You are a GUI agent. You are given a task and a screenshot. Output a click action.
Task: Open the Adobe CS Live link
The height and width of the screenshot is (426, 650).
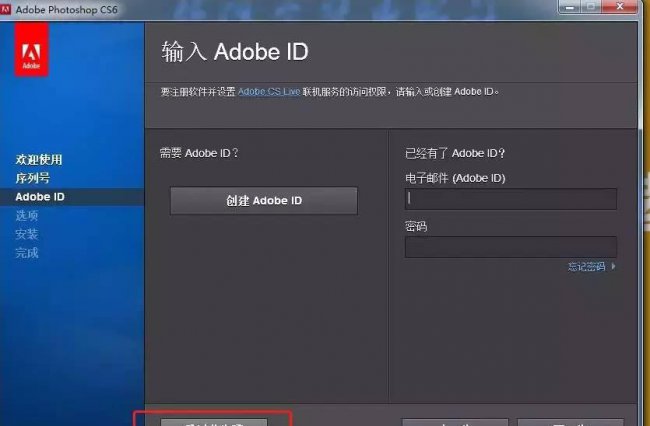click(269, 92)
